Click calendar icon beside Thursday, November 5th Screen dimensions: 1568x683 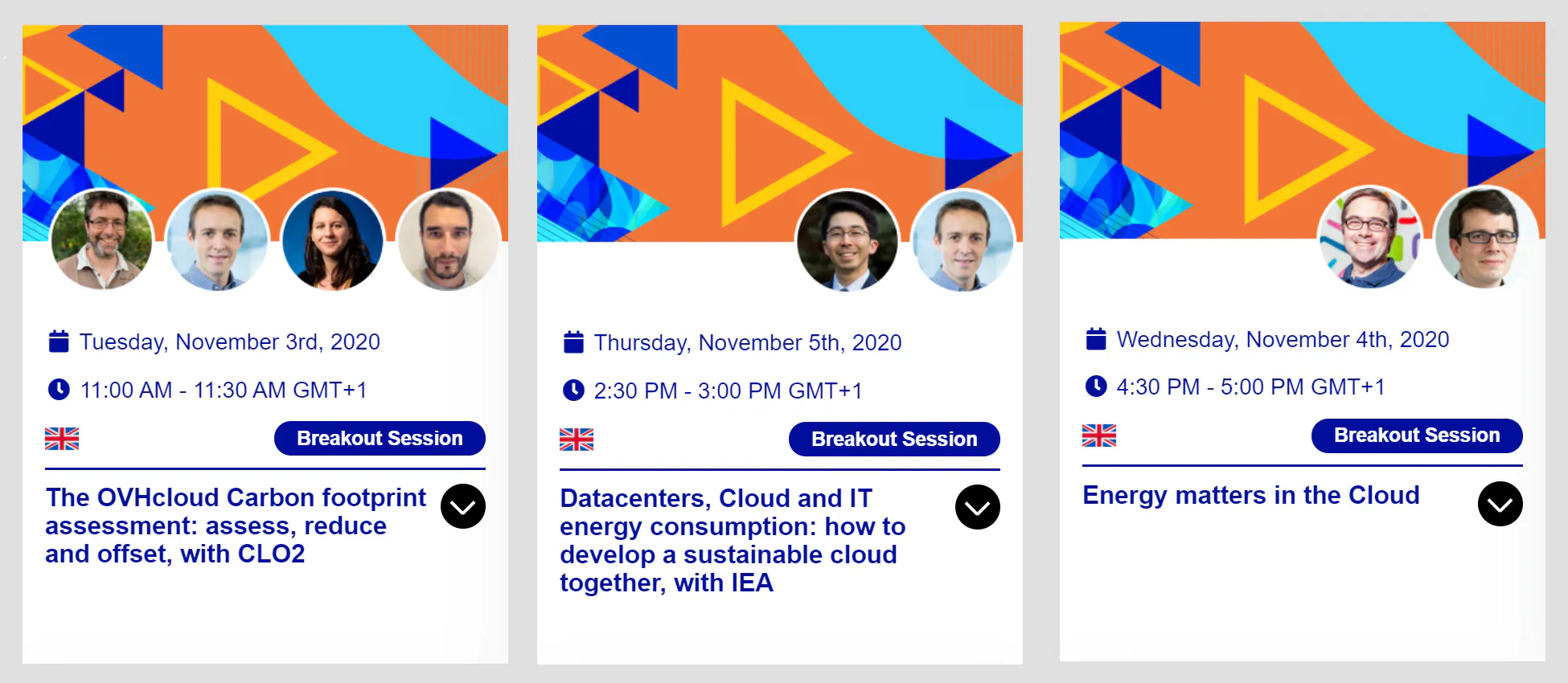(x=573, y=342)
